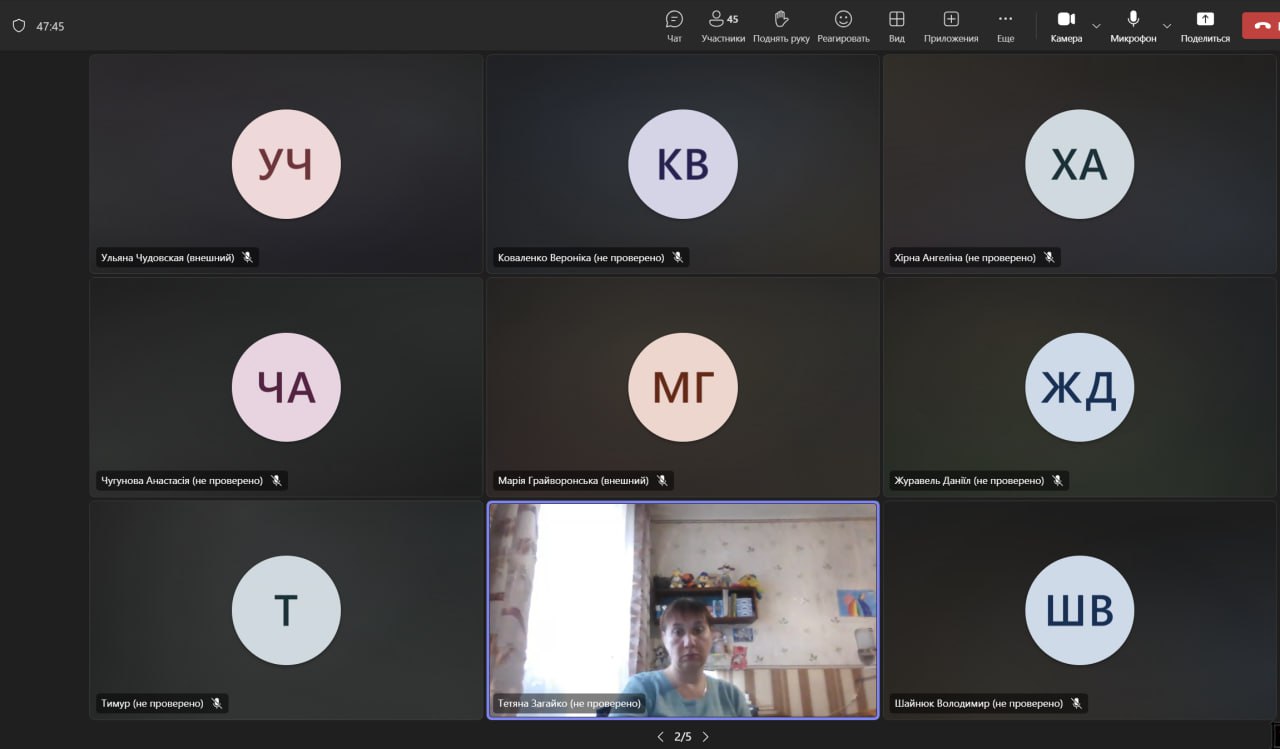Select the КВ avatar tile
Screen dimensions: 1280x749
point(683,164)
